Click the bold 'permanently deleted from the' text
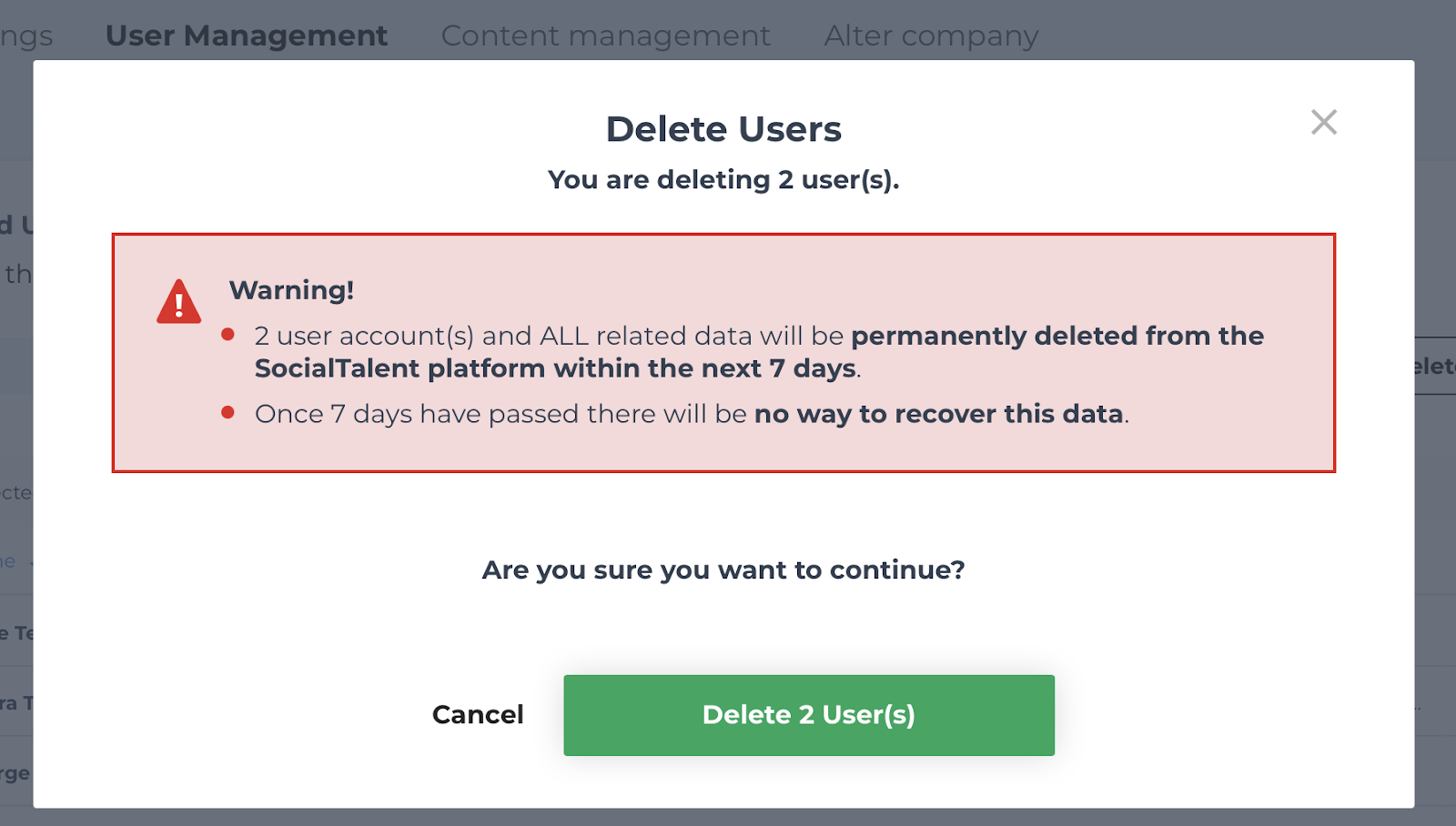 point(1057,336)
